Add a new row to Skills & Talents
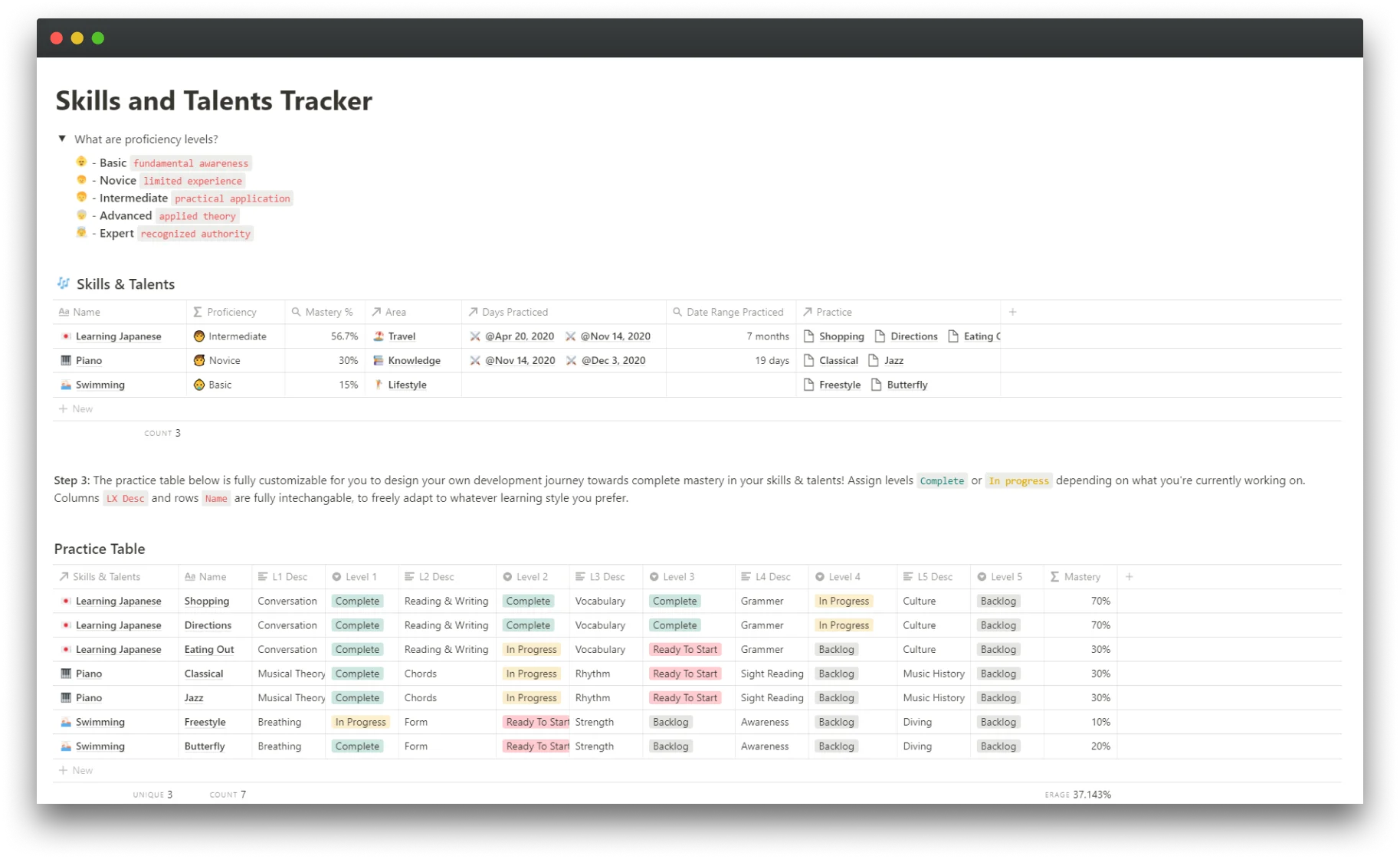 pos(76,408)
